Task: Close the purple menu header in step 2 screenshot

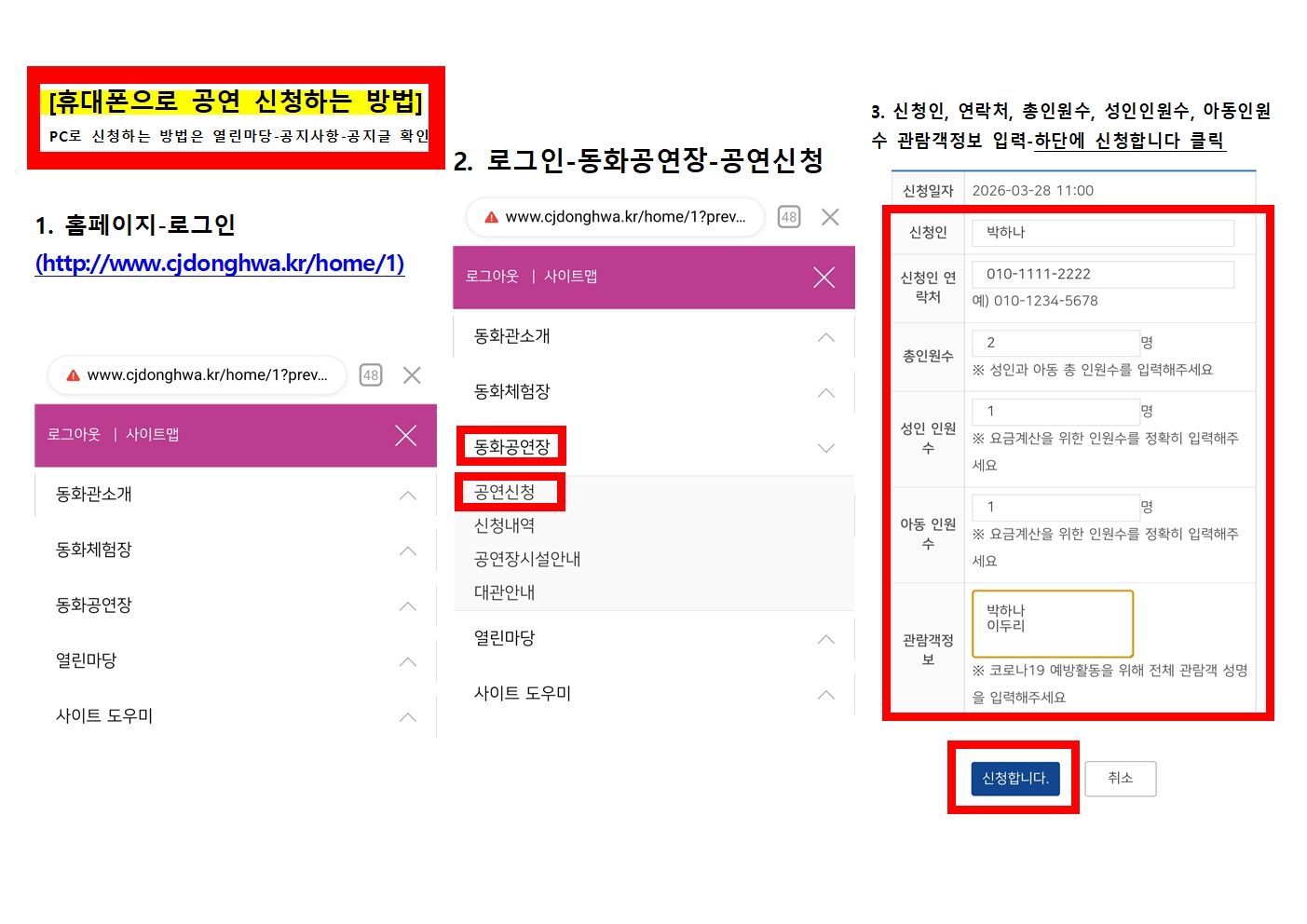Action: (824, 277)
